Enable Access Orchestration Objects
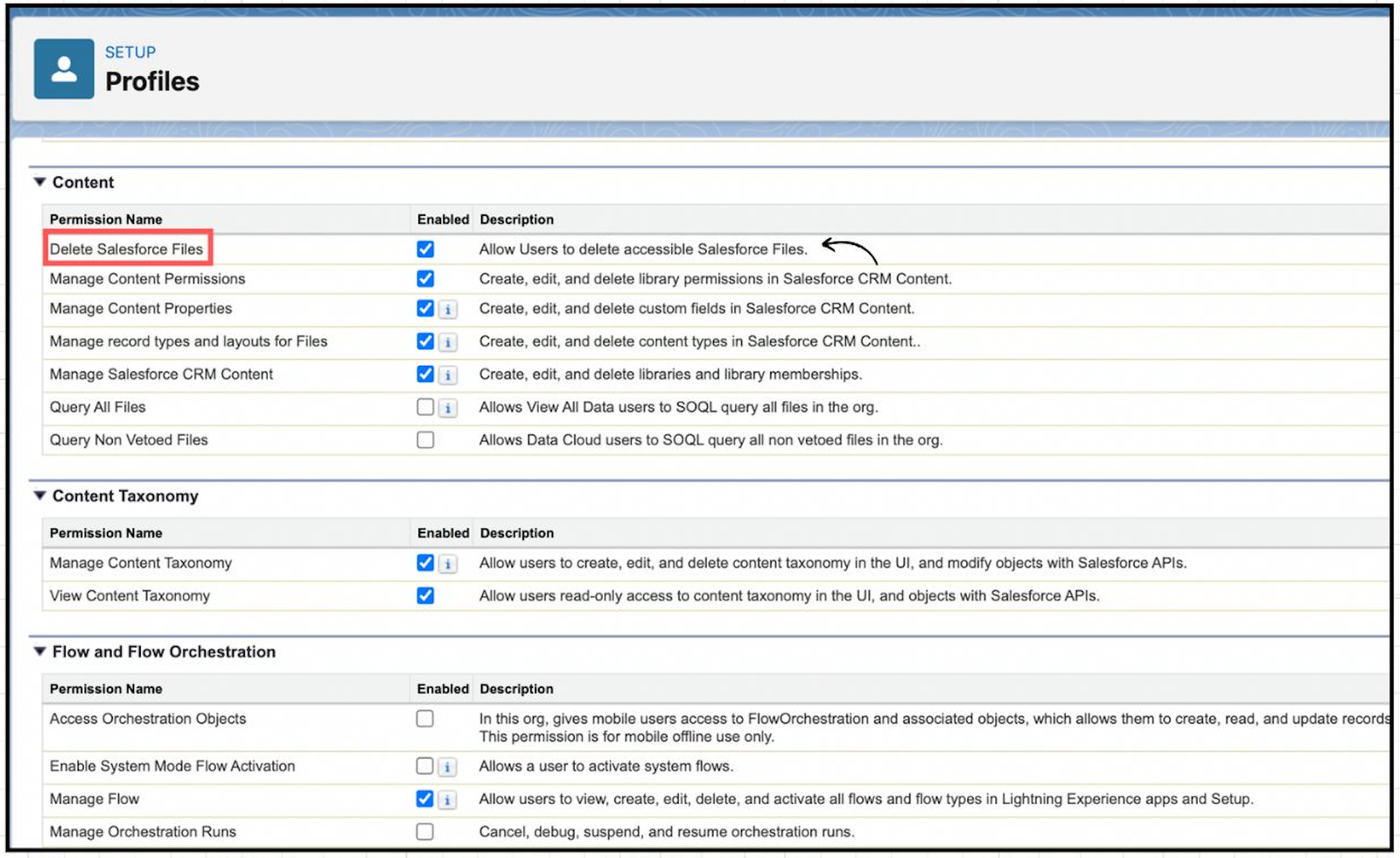This screenshot has height=858, width=1400. [x=425, y=719]
